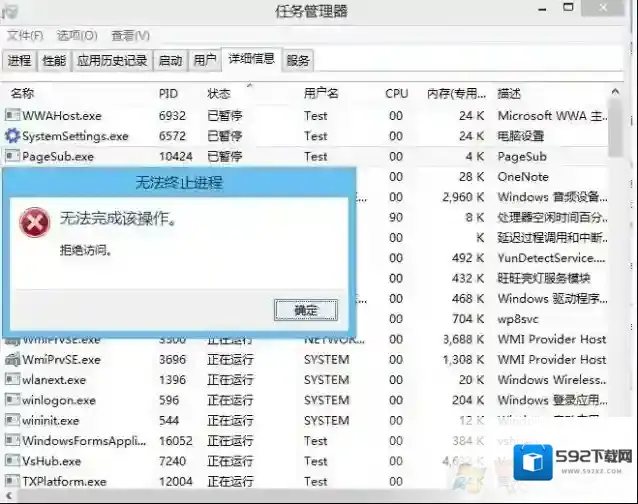The image size is (638, 504).
Task: Click the red error icon in dialog
Action: 35,222
